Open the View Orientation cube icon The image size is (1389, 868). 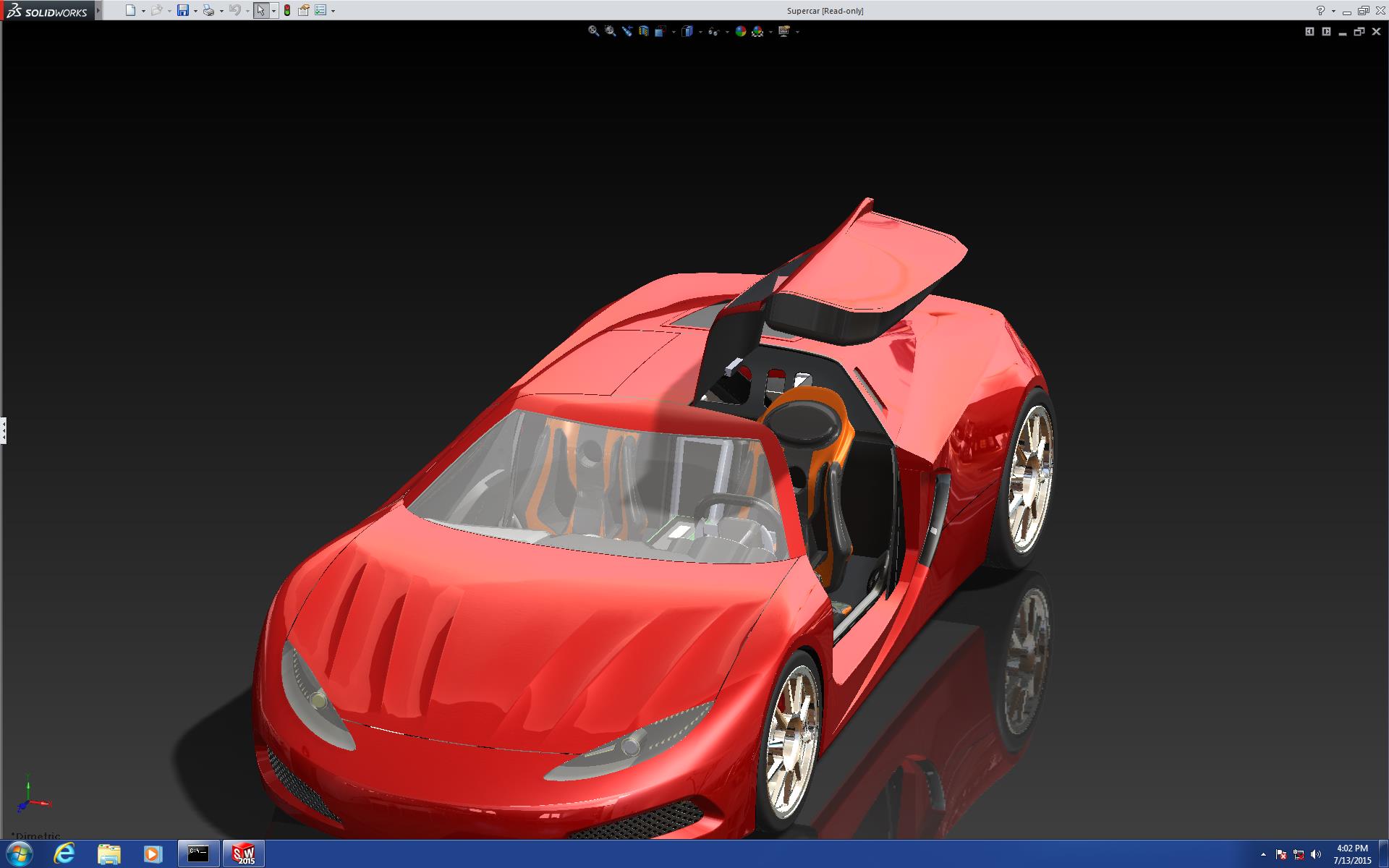[x=660, y=31]
